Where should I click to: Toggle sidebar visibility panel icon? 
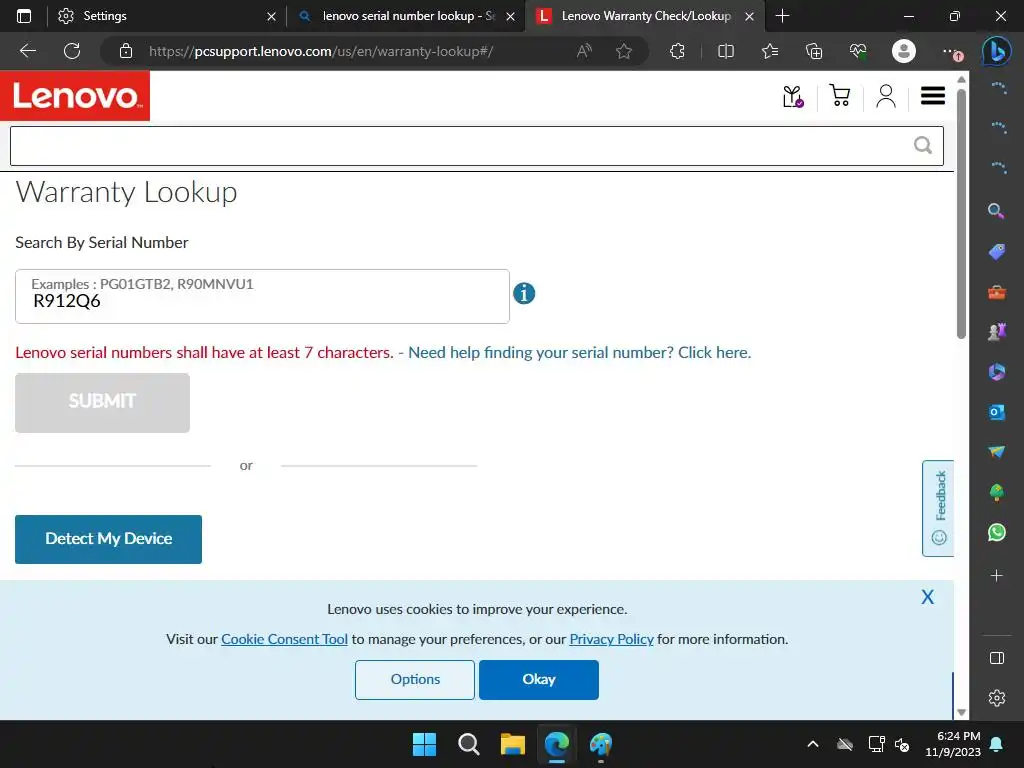(x=997, y=658)
